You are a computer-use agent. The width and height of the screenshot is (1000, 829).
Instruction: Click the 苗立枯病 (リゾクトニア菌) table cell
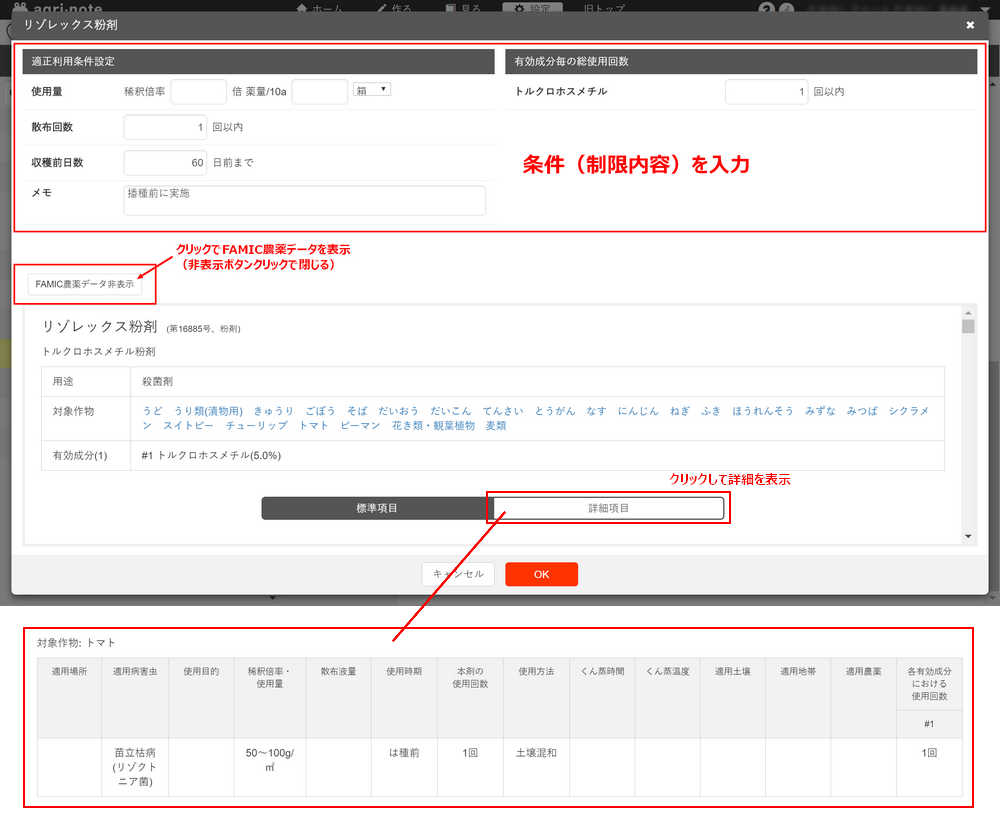(x=135, y=767)
